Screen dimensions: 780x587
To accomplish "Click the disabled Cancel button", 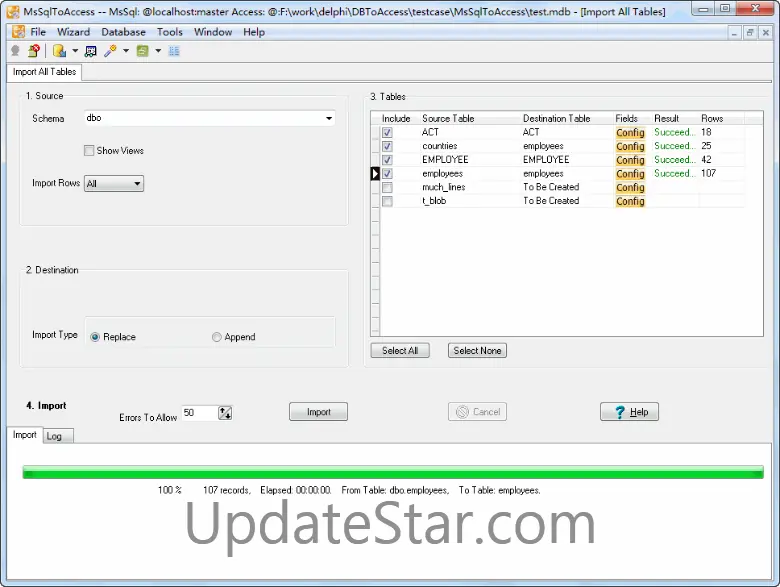I will (x=477, y=412).
